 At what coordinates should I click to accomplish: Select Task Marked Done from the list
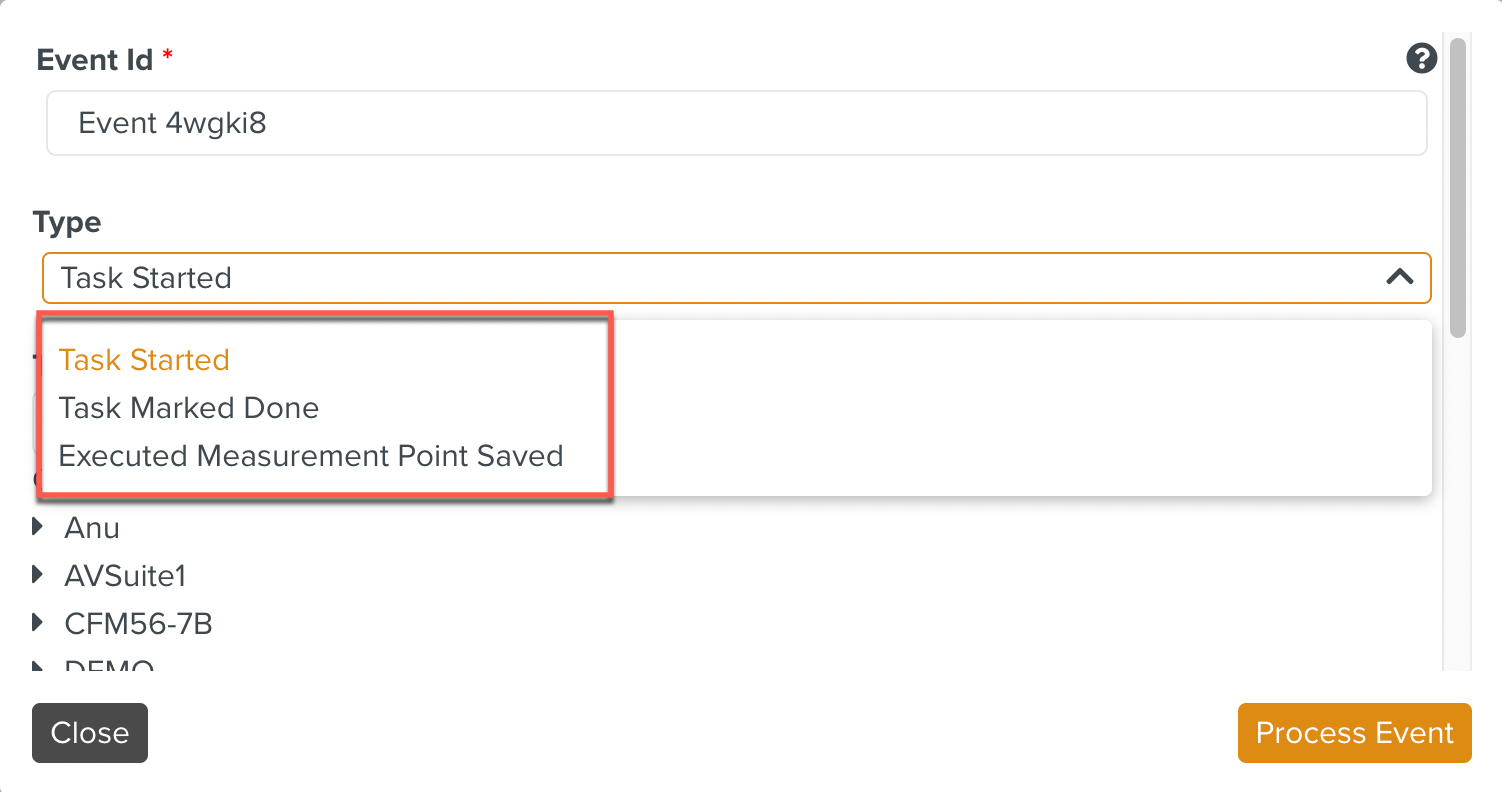[x=189, y=407]
